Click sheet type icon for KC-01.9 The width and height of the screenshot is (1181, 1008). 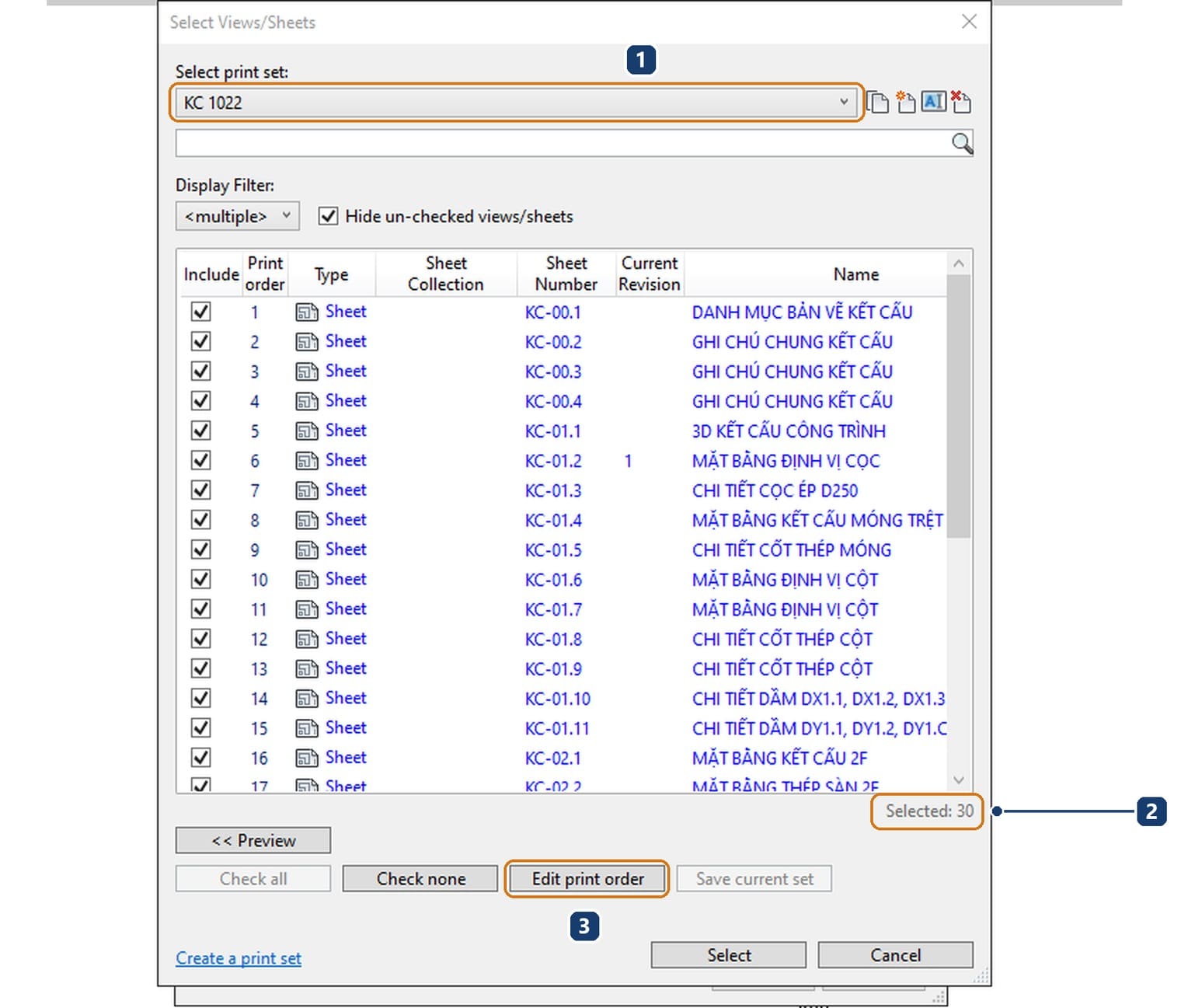[307, 669]
